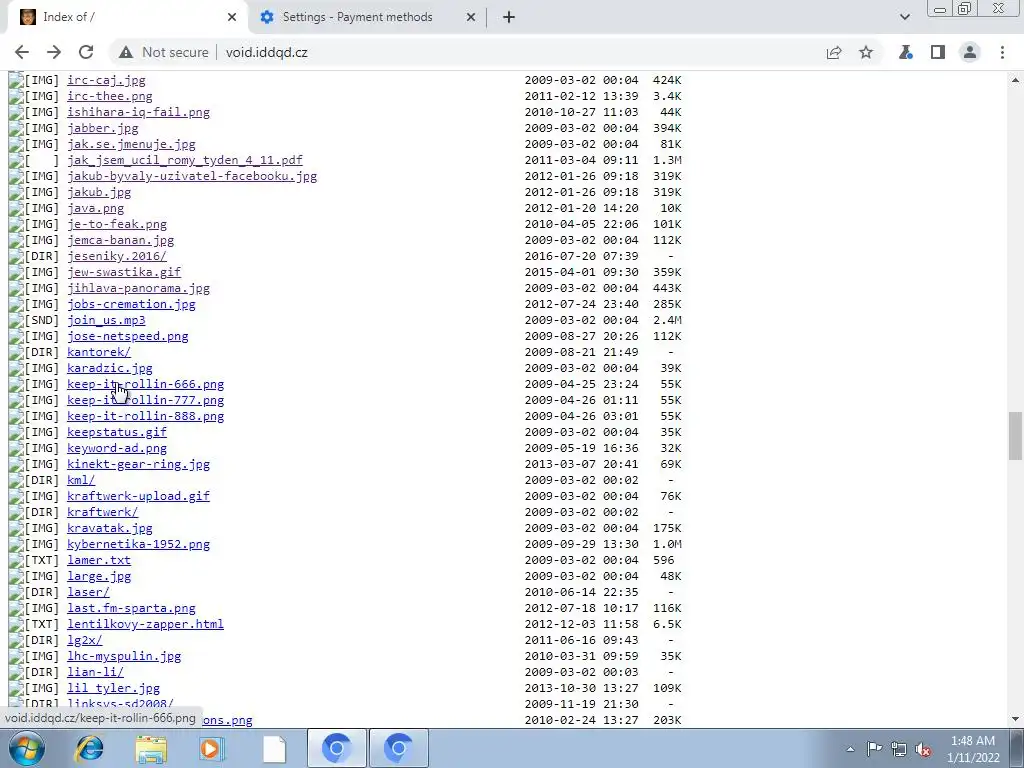Click the vertical scrollbar thumb
The height and width of the screenshot is (768, 1024).
[1015, 436]
